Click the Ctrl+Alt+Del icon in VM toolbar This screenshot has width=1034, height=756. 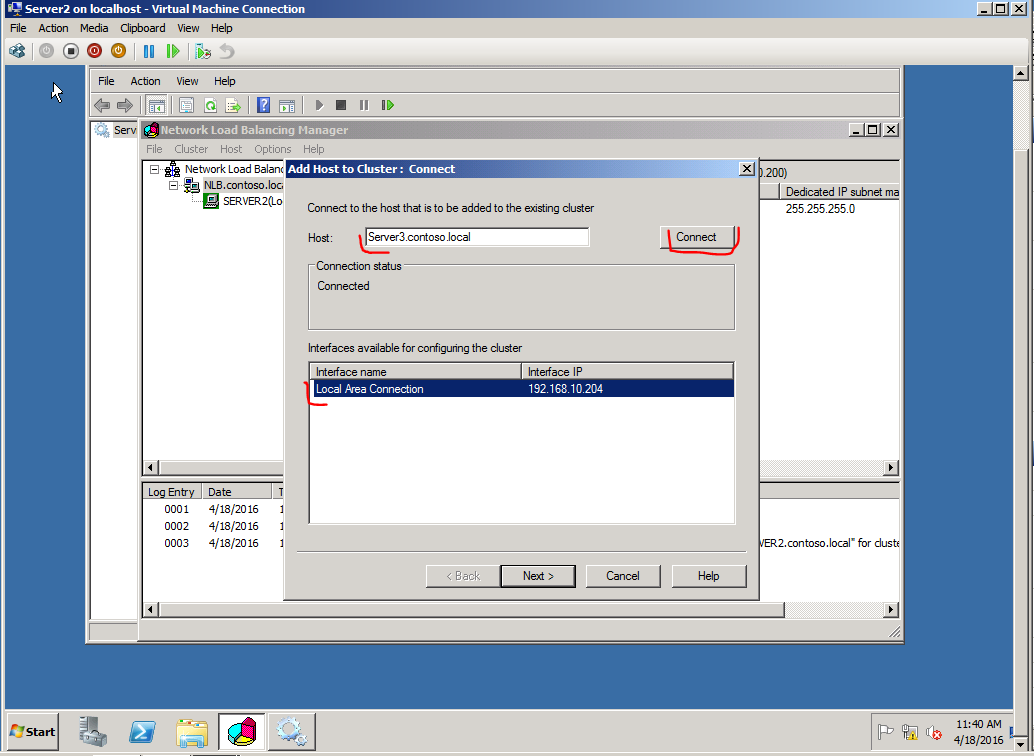[17, 51]
